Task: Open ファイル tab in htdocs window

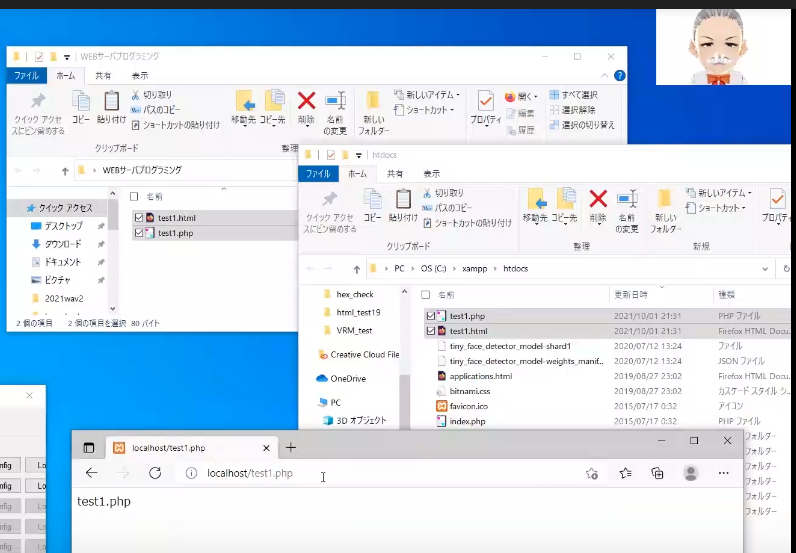Action: [x=318, y=174]
